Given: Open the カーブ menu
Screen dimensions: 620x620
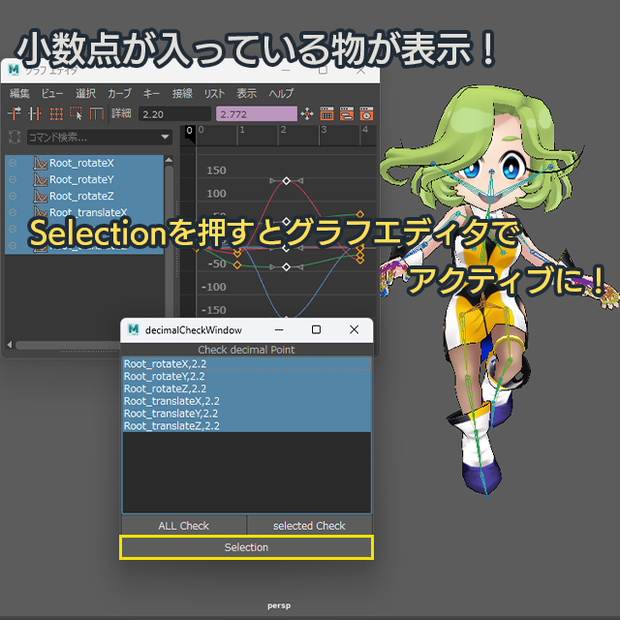Looking at the screenshot, I should pyautogui.click(x=119, y=93).
